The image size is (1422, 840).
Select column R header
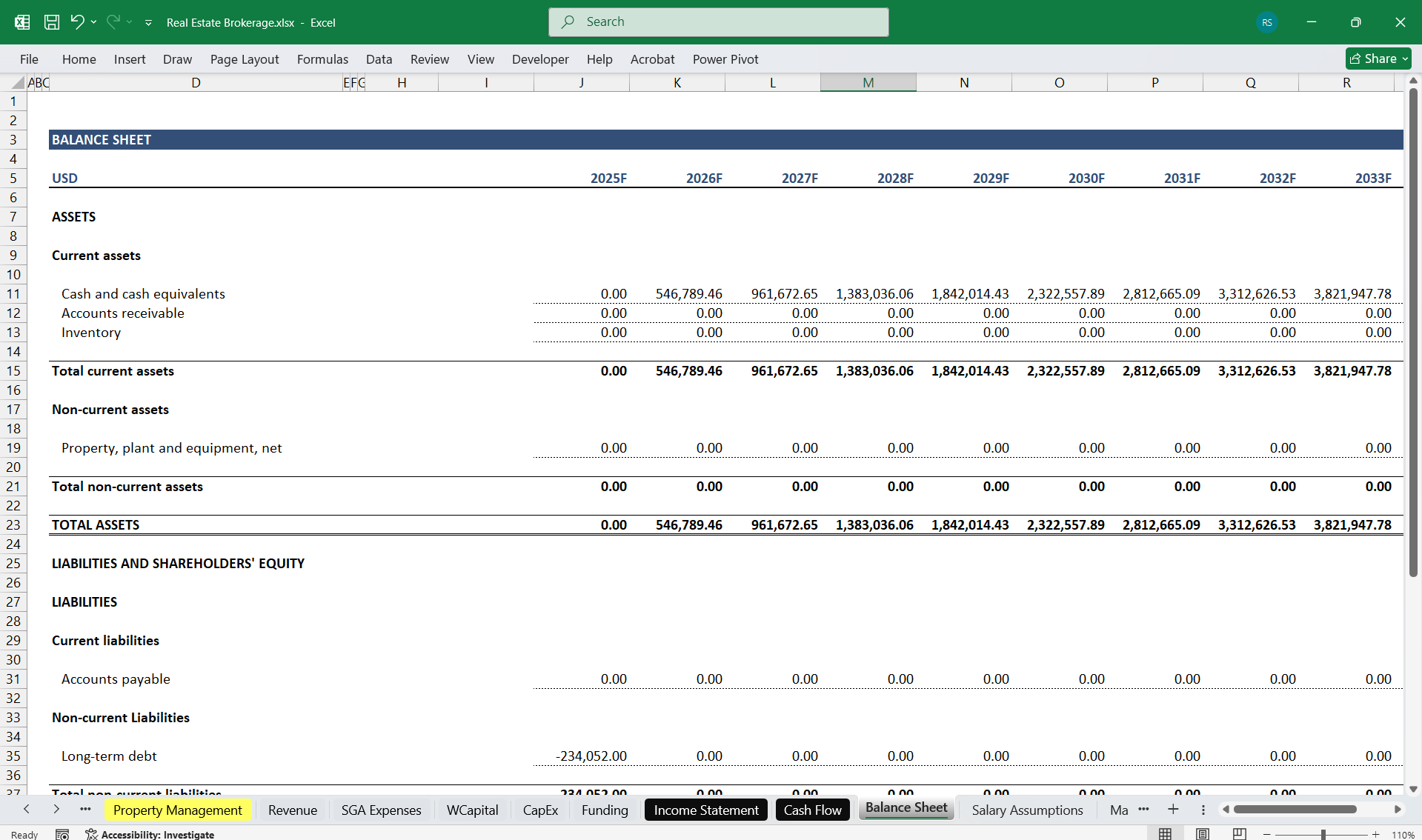[x=1346, y=82]
